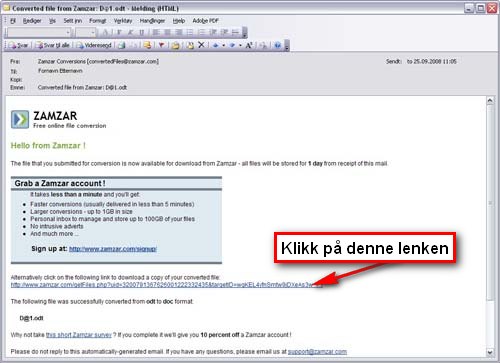The image size is (500, 363).
Task: Click the recipient 'Fornavn Etternavn'
Action: coord(60,71)
